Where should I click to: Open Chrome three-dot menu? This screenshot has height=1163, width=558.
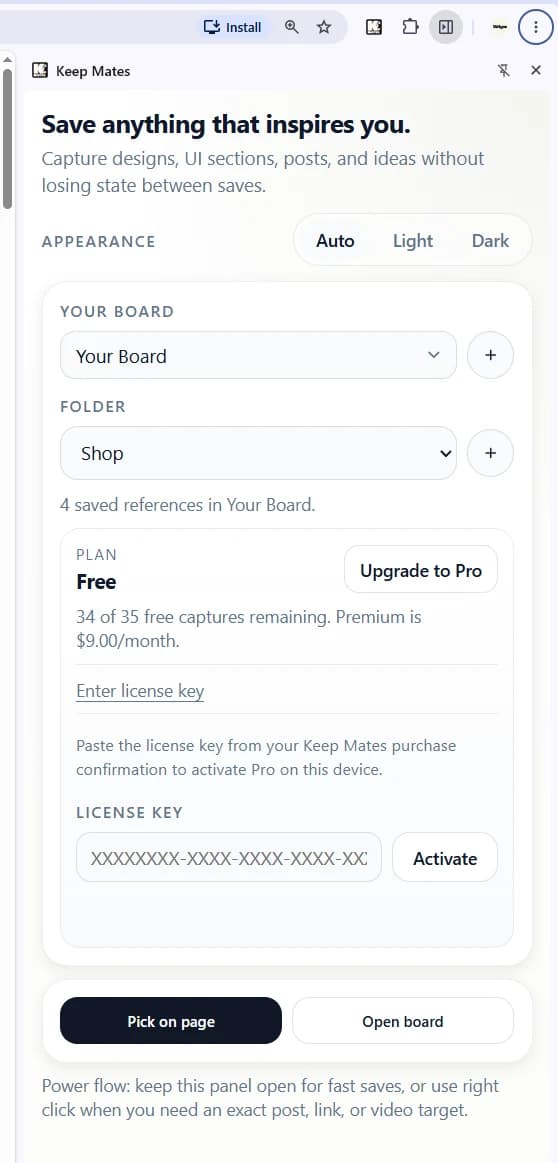point(535,27)
